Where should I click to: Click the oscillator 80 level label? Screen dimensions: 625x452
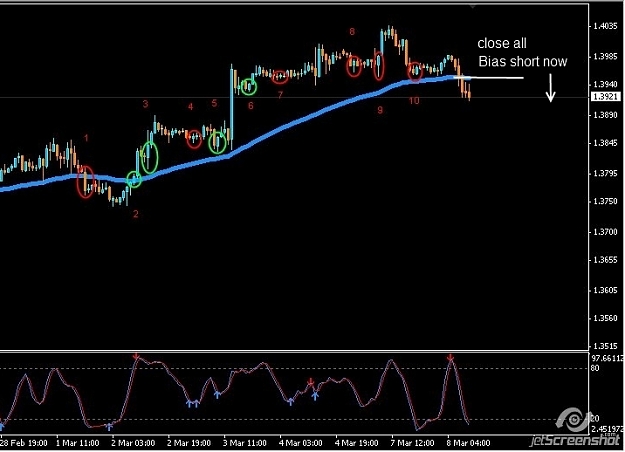pyautogui.click(x=595, y=368)
